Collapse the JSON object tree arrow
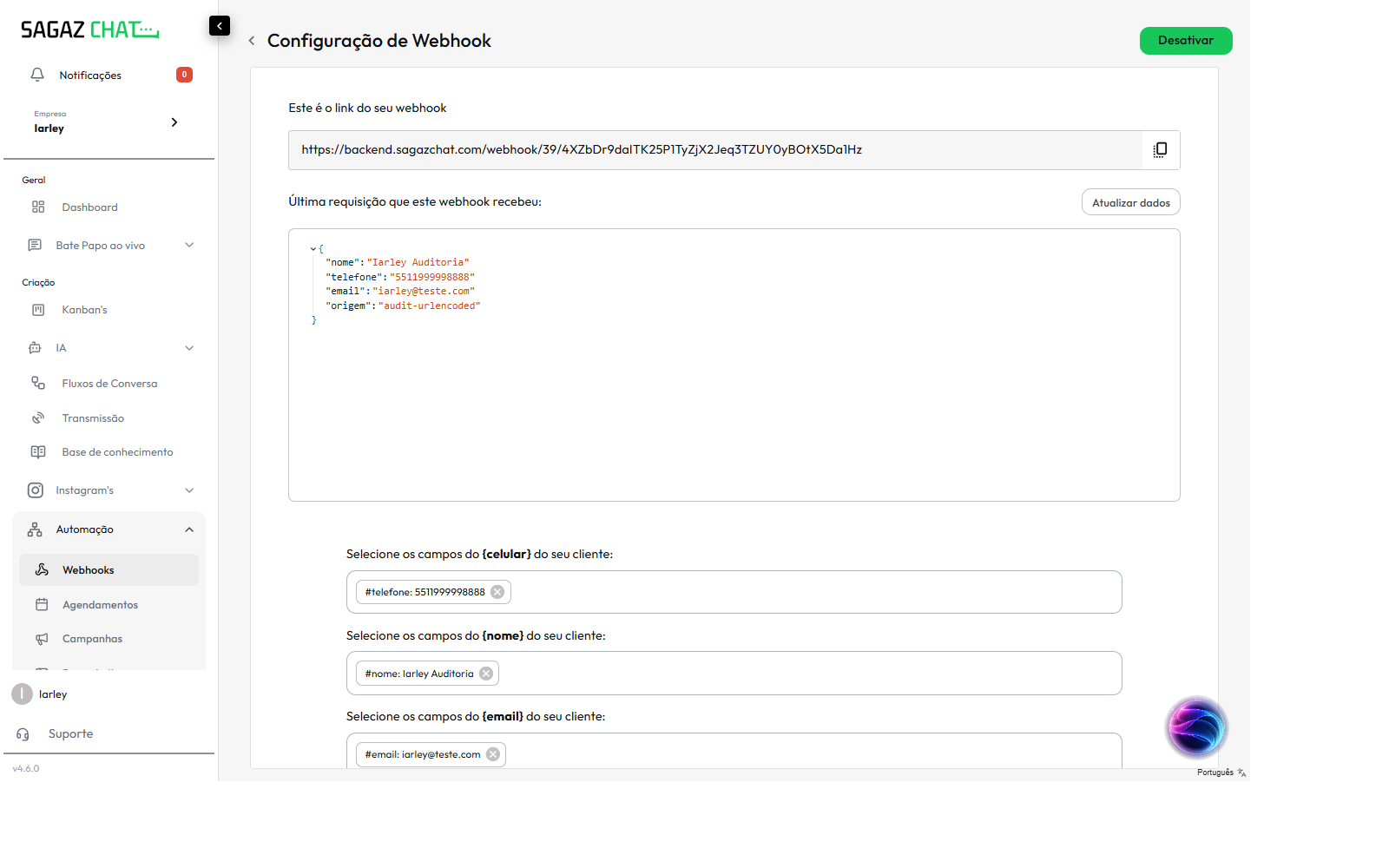 [x=313, y=249]
